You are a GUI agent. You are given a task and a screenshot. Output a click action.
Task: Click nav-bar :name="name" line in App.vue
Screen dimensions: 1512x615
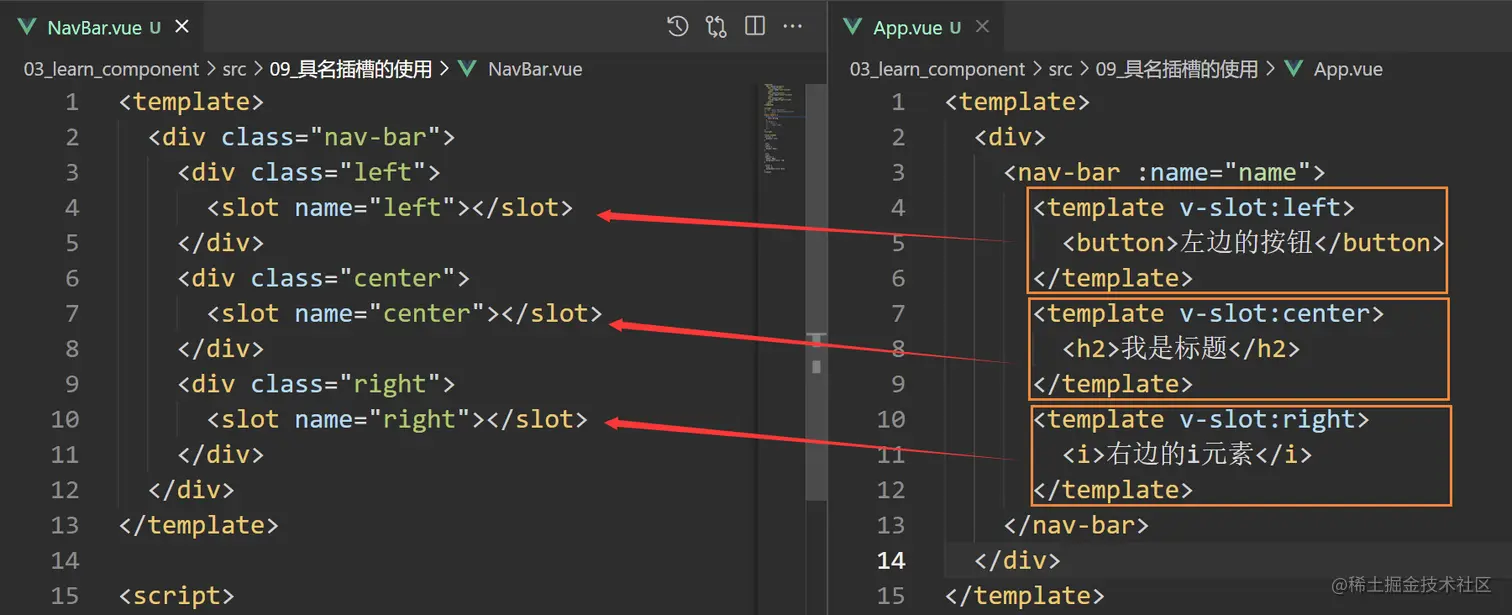(x=1165, y=172)
